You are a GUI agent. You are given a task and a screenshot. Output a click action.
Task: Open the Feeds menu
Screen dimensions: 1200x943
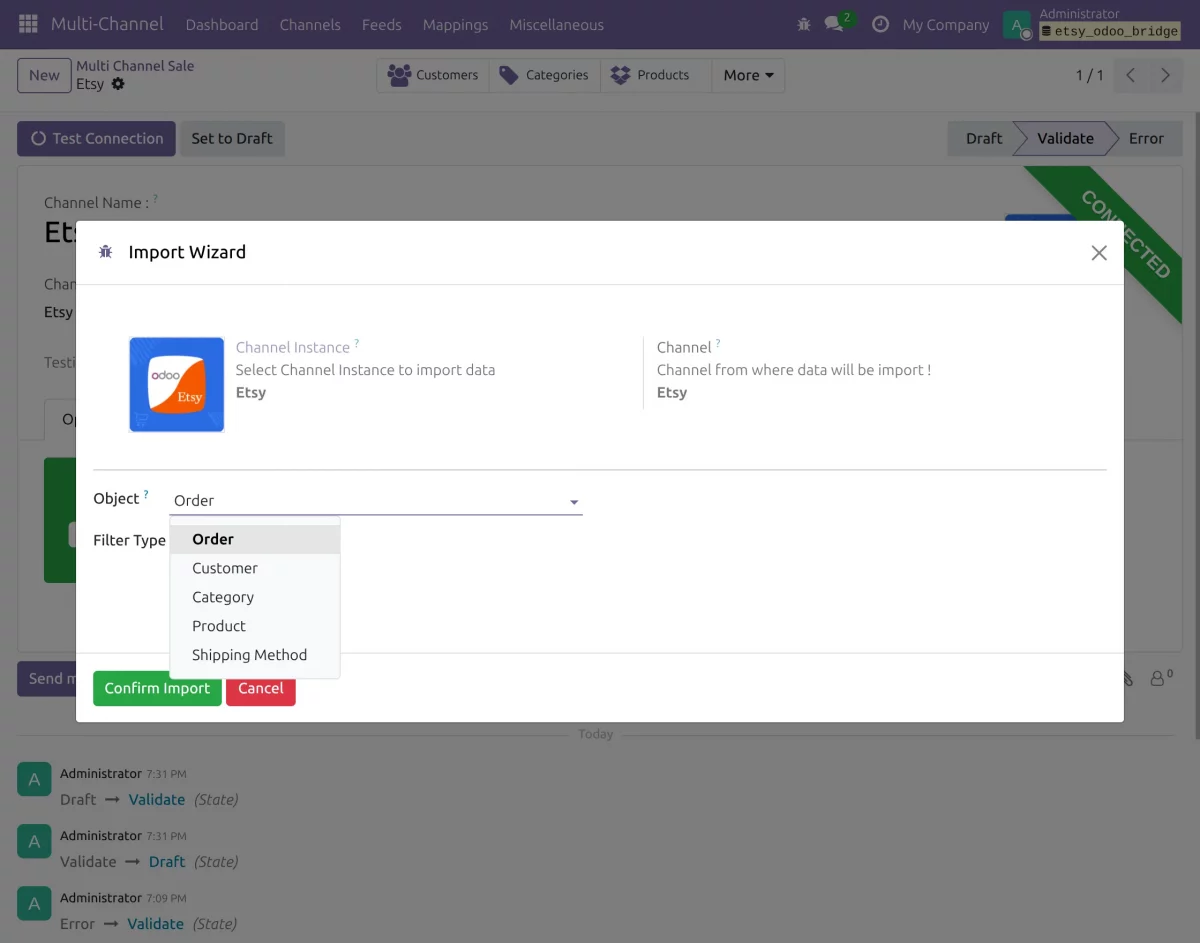click(382, 25)
